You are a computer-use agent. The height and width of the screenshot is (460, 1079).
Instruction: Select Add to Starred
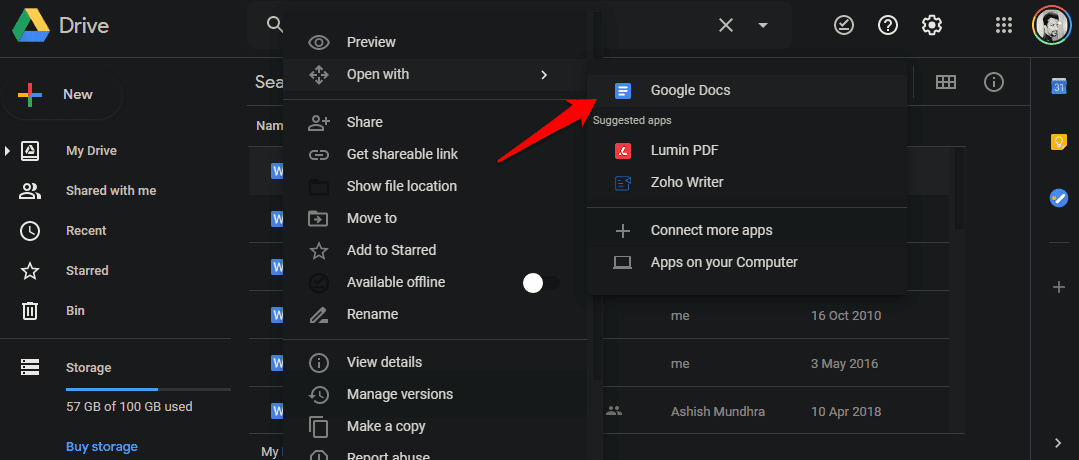tap(435, 250)
